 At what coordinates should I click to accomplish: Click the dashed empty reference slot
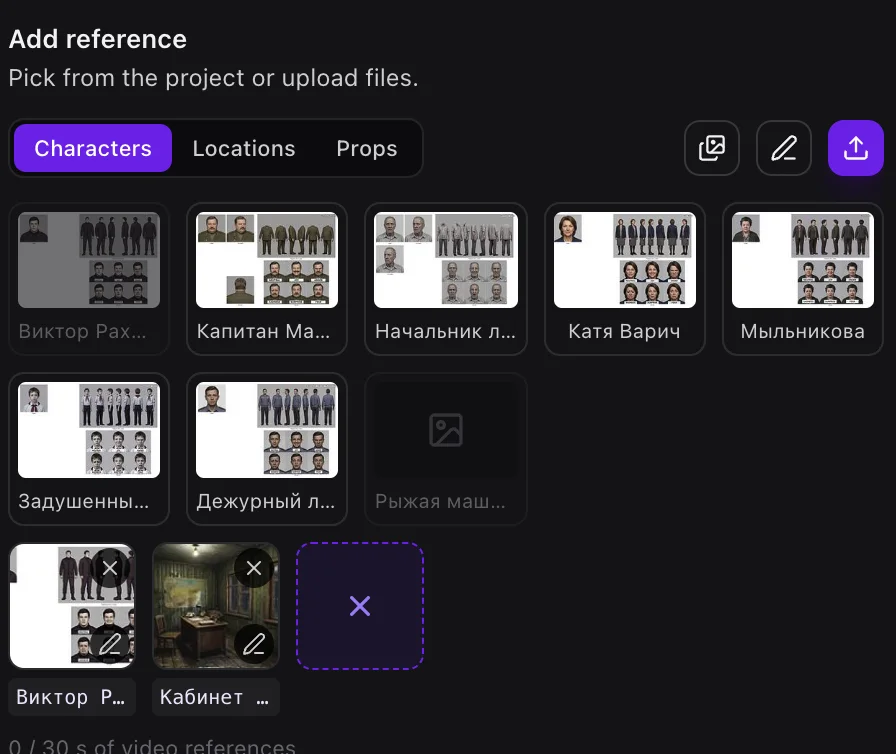[360, 605]
